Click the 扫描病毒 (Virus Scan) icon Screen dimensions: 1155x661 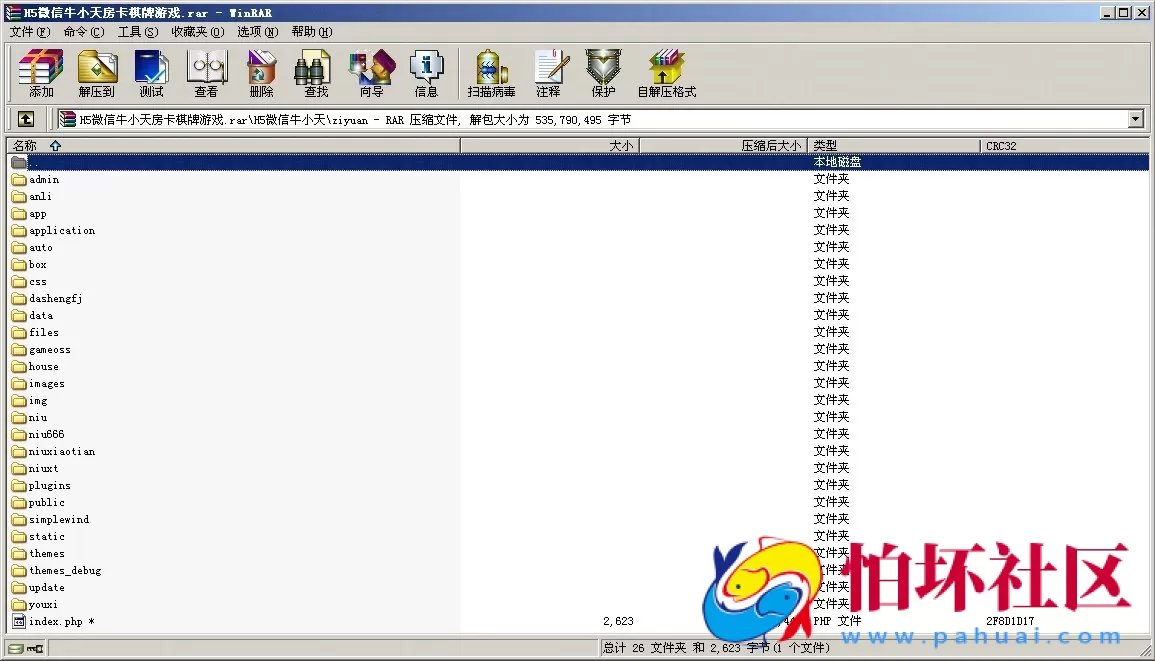click(x=491, y=74)
